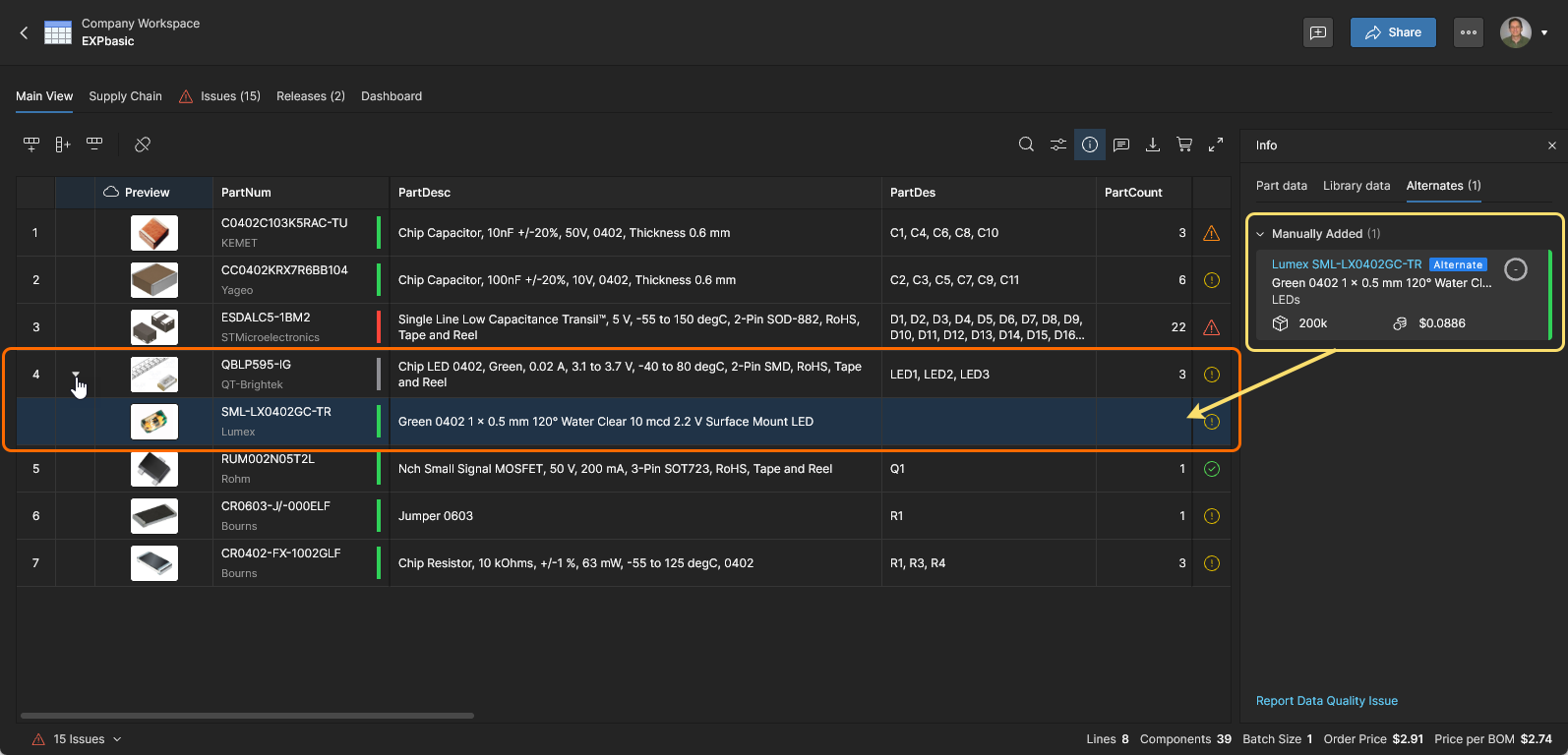Click the blue Share button
Image resolution: width=1568 pixels, height=755 pixels.
tap(1392, 32)
